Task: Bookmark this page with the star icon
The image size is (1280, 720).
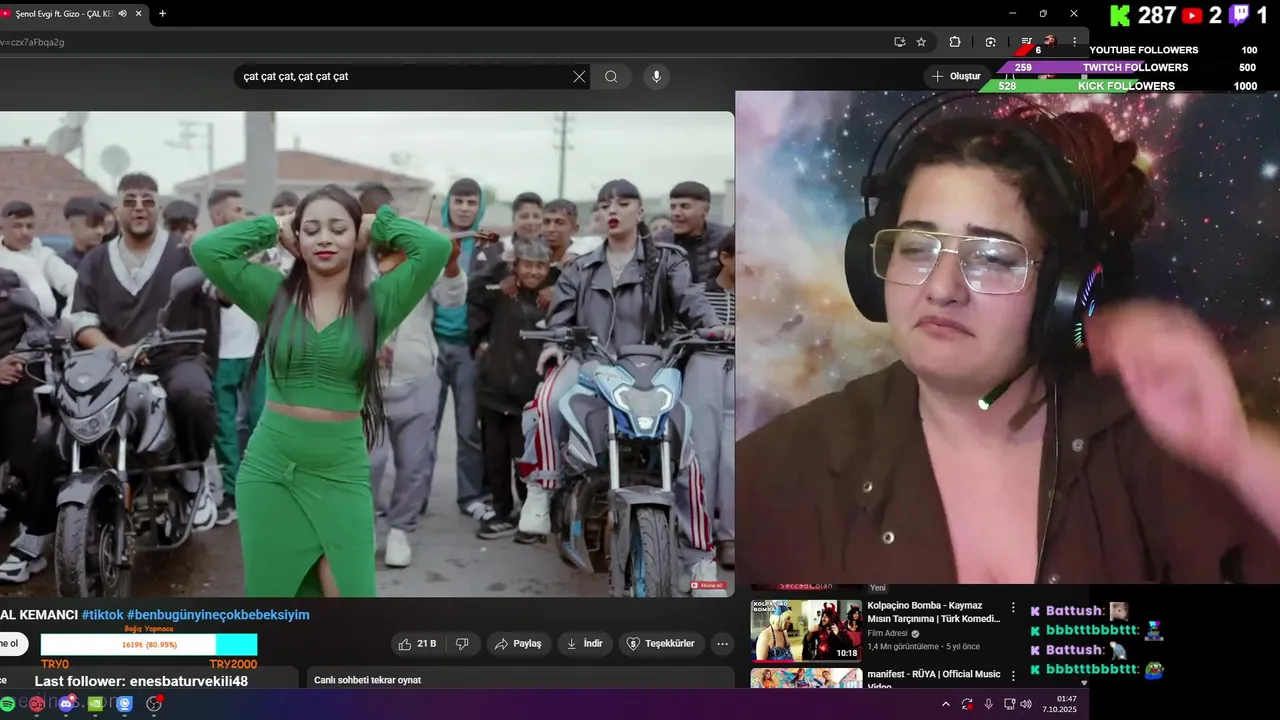Action: (x=921, y=42)
